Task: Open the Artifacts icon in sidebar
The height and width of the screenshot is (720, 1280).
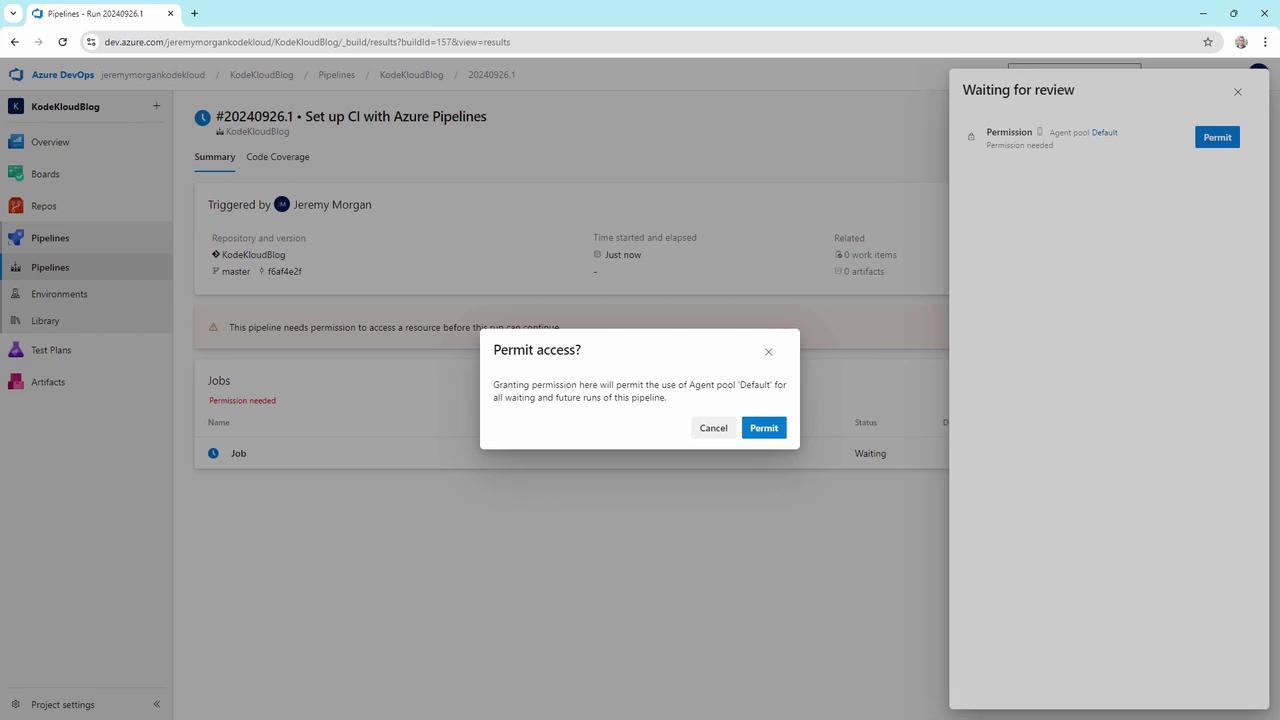Action: 15,382
